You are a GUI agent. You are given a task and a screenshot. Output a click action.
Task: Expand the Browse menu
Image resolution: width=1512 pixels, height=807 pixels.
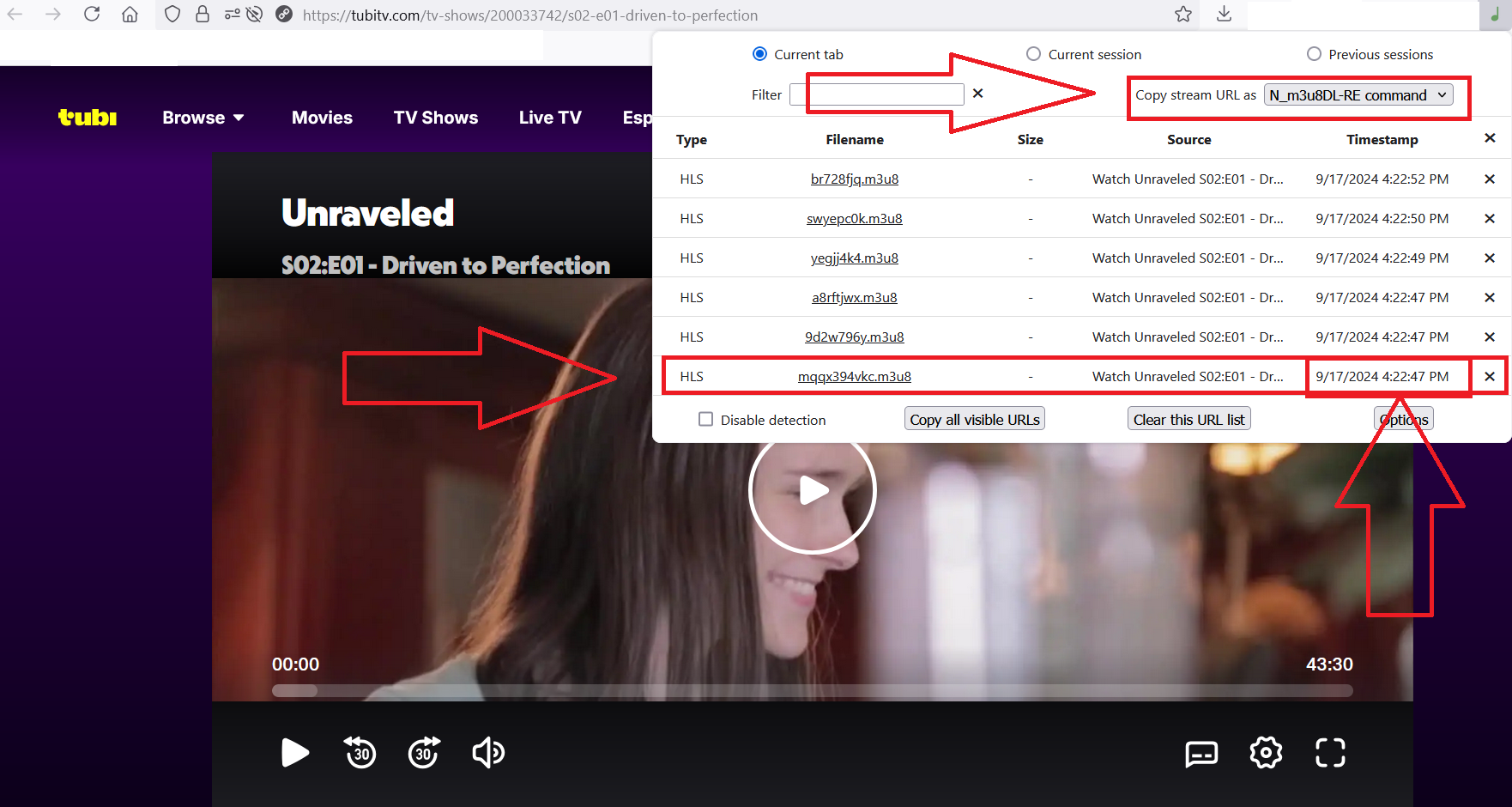tap(203, 118)
